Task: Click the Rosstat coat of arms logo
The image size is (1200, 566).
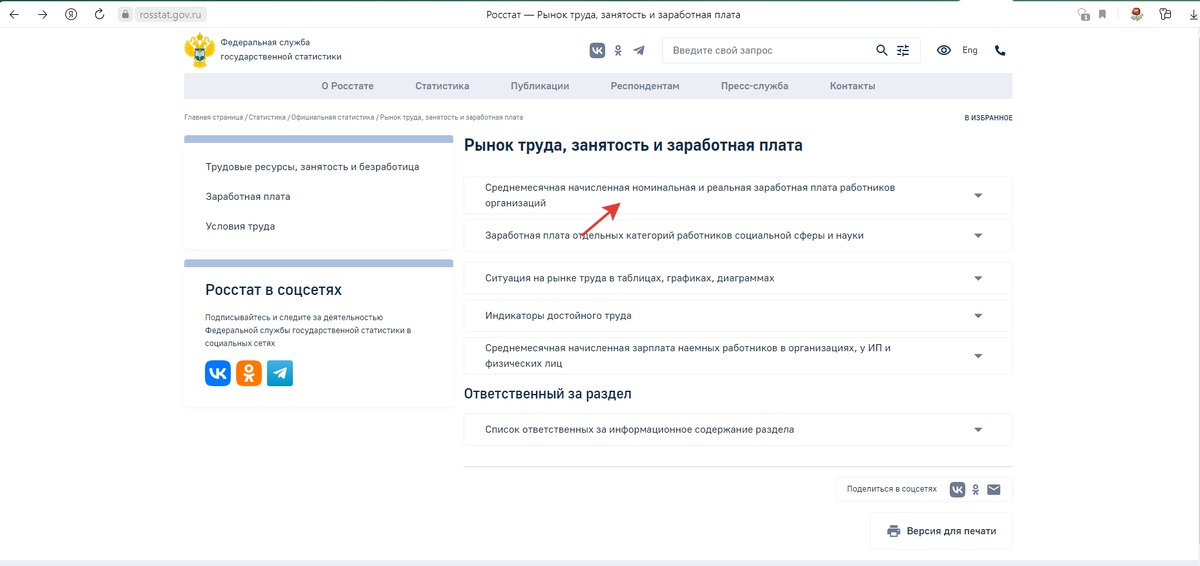Action: click(199, 50)
